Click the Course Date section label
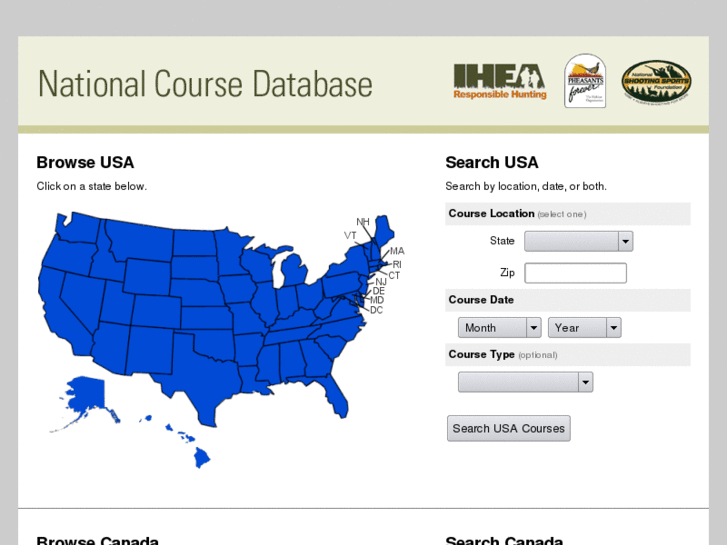The height and width of the screenshot is (545, 727). tap(481, 300)
